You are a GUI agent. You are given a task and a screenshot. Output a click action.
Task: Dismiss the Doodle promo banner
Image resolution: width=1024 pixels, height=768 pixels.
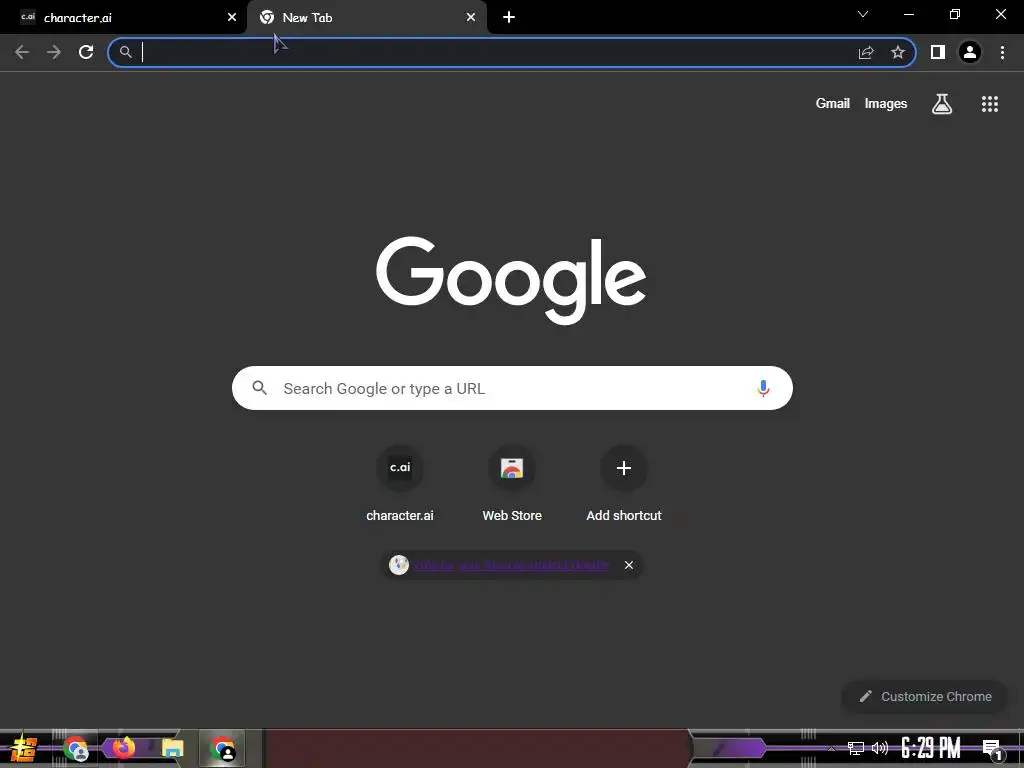pyautogui.click(x=629, y=565)
